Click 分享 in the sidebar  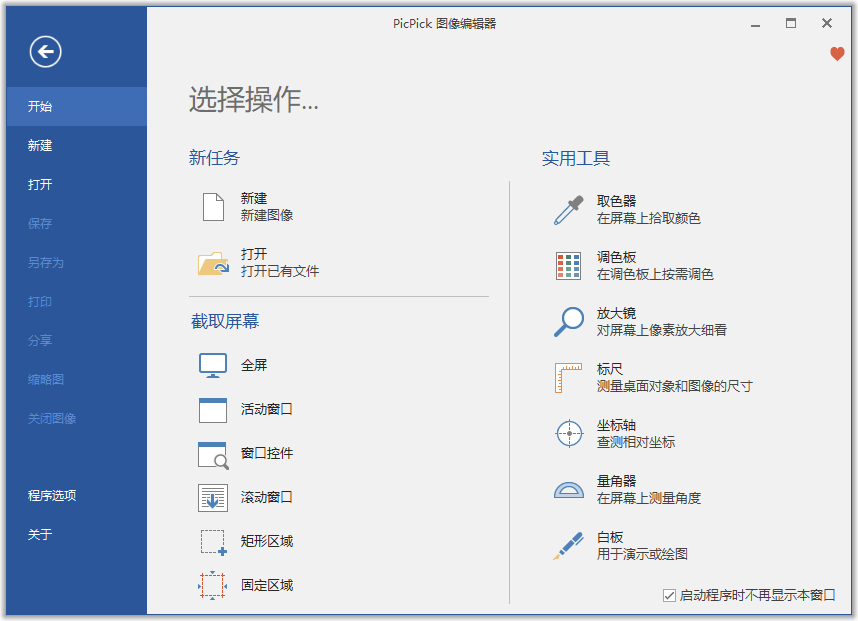click(77, 340)
